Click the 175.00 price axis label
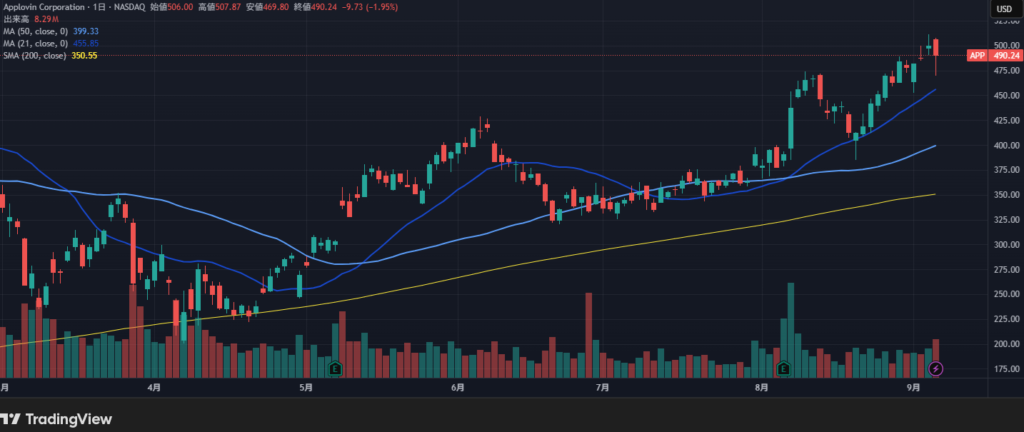Screen dimensions: 1024x432 [1006, 369]
